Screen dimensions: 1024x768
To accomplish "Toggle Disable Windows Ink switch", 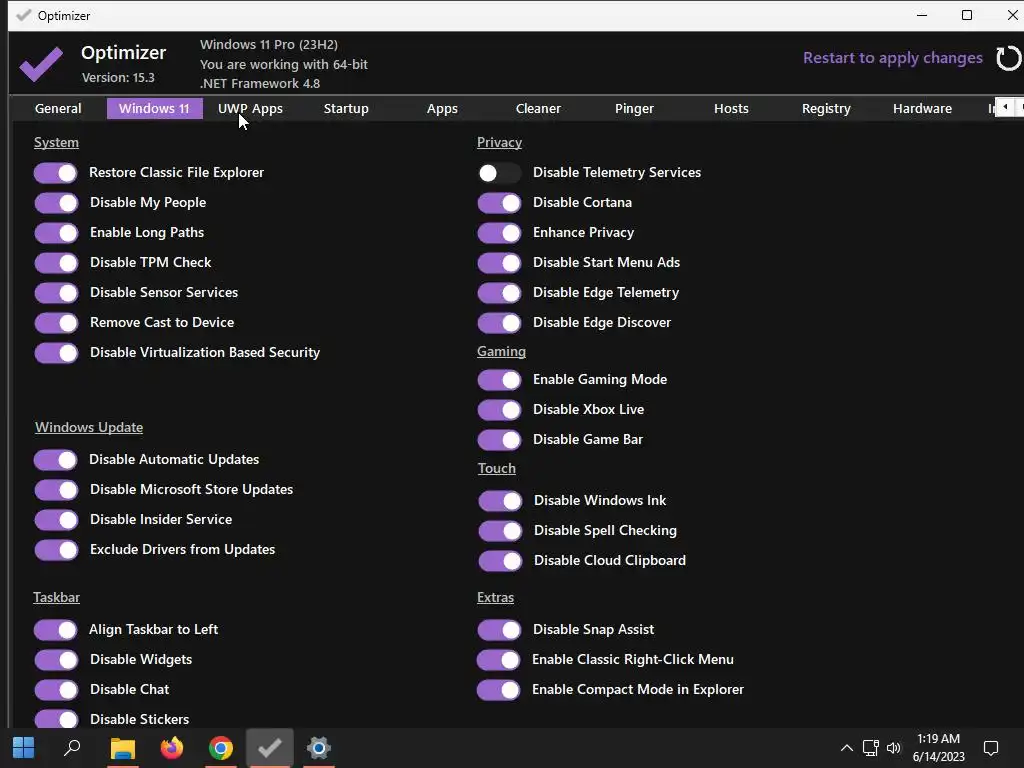I will pyautogui.click(x=500, y=501).
